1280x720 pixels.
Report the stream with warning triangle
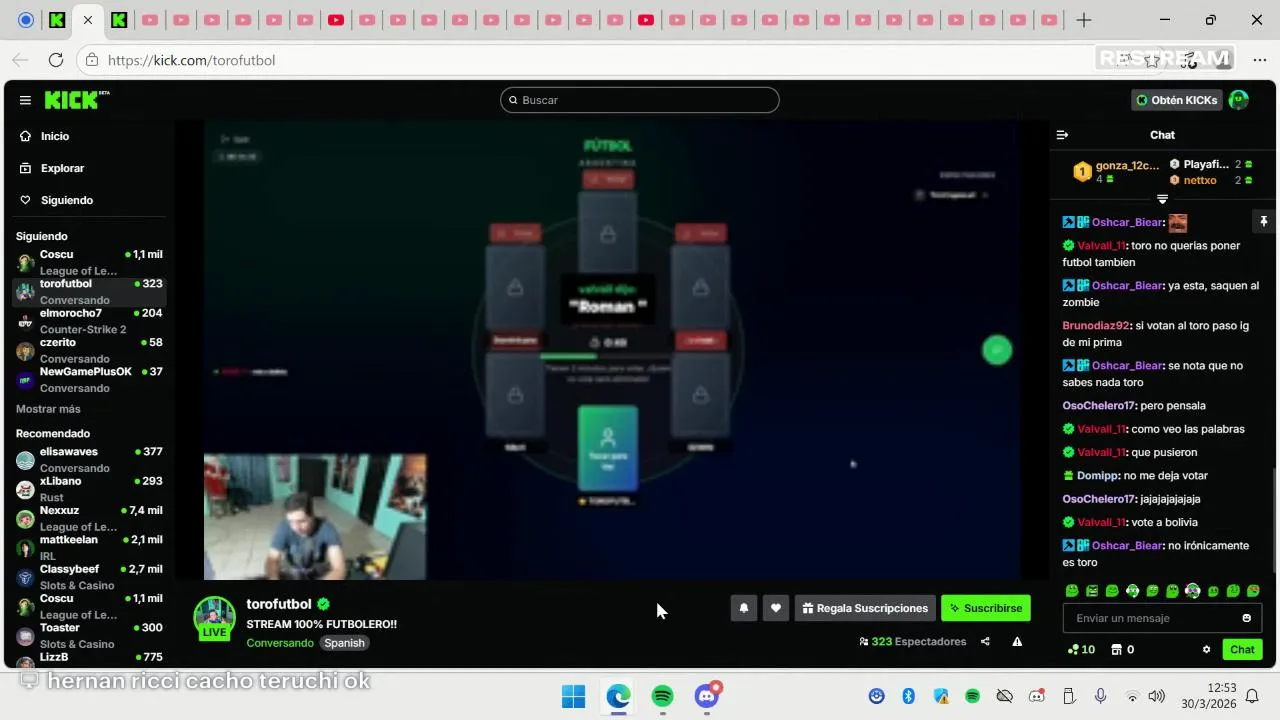coord(1017,641)
